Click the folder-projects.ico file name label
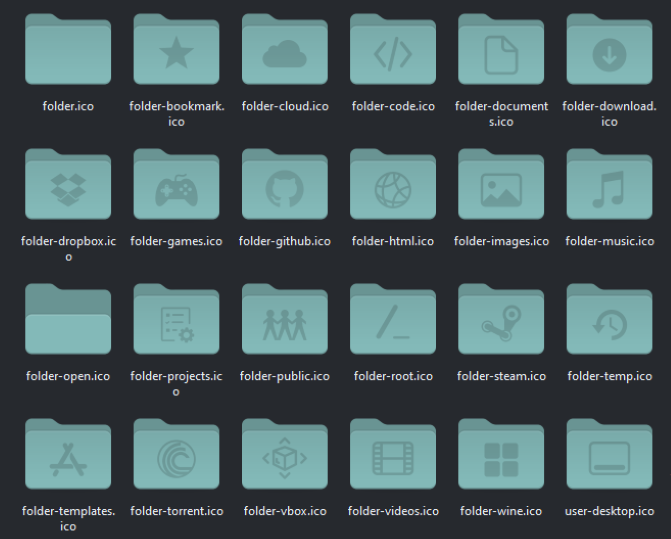The width and height of the screenshot is (671, 539). tap(176, 383)
